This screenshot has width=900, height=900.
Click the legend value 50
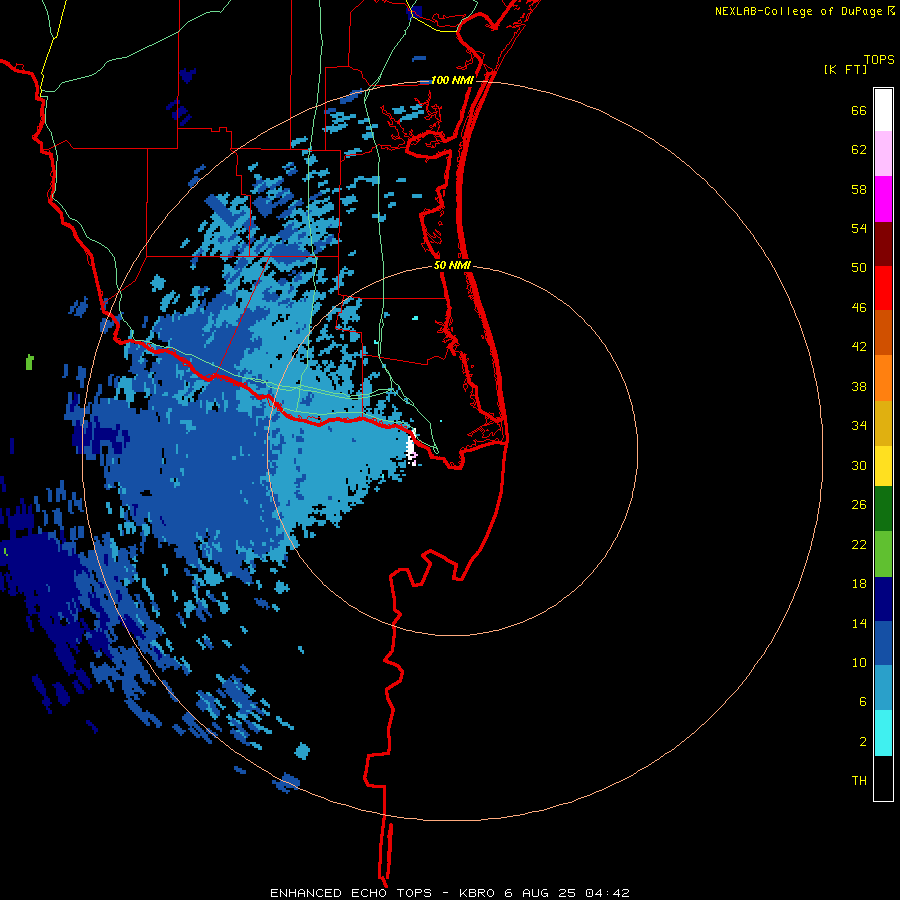tap(859, 268)
